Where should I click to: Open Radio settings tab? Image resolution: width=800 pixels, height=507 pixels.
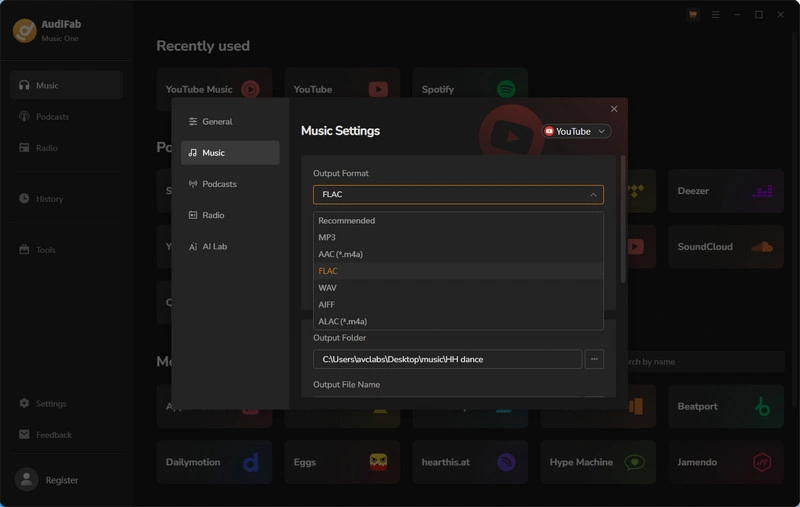coord(230,215)
